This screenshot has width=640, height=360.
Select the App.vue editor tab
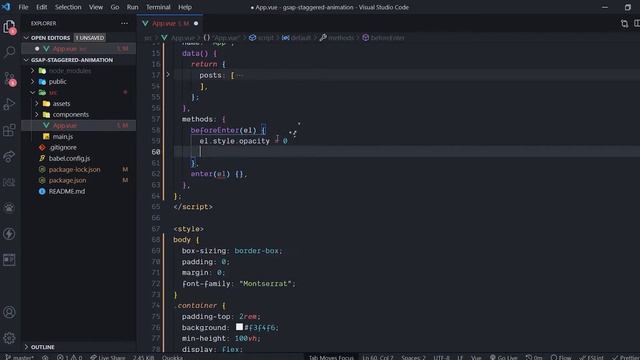[x=170, y=24]
